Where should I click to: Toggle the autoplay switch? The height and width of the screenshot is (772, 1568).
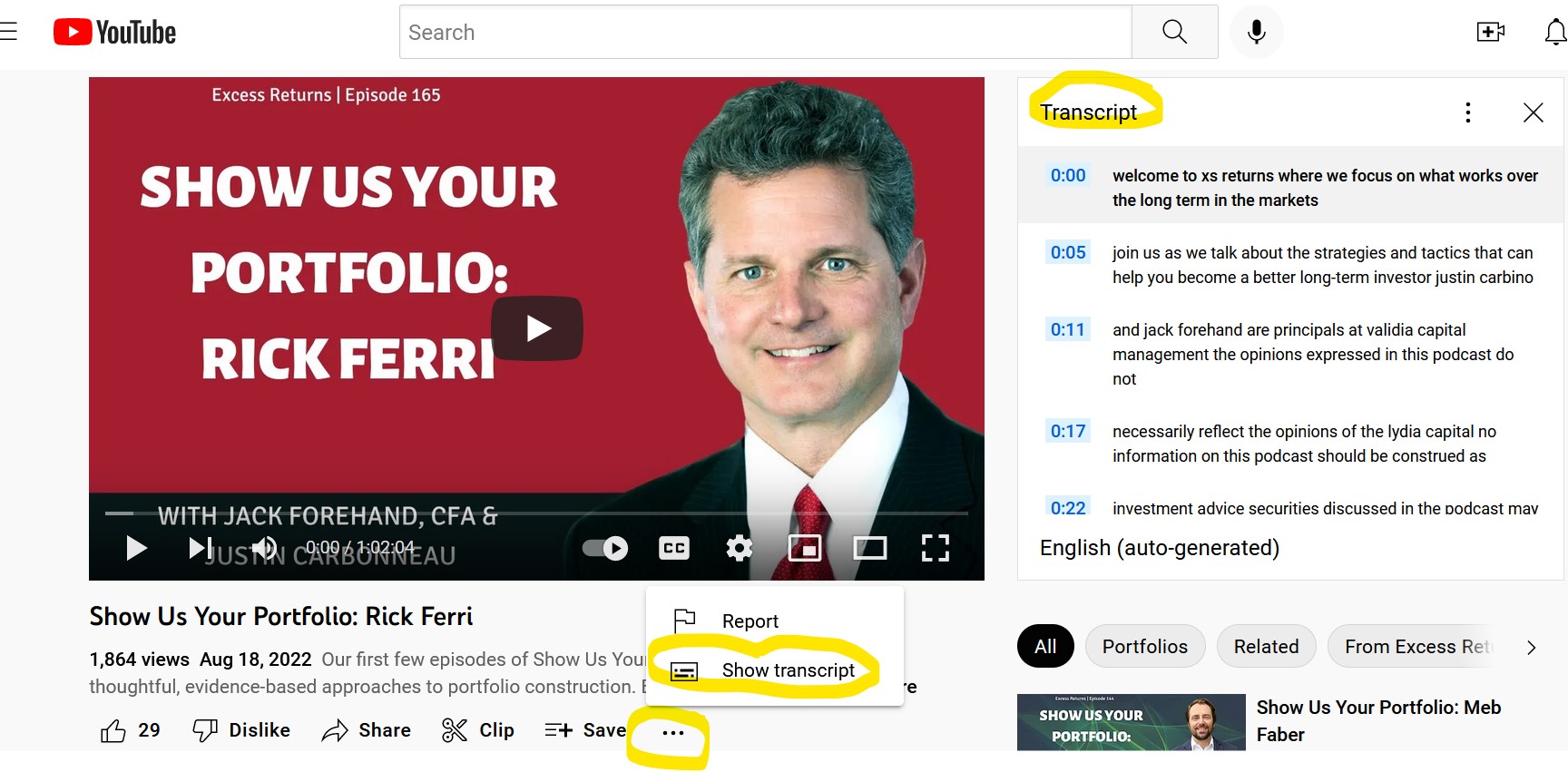click(605, 548)
